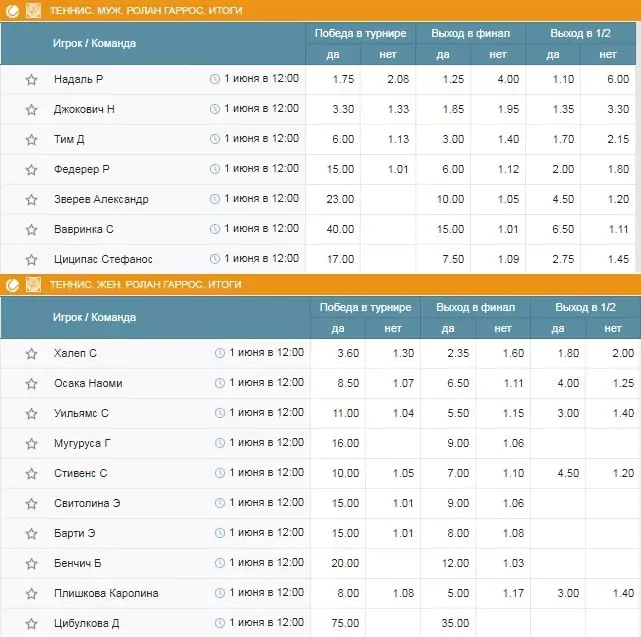The height and width of the screenshot is (637, 641).
Task: Bet on Надаль tournament win at 1.75
Action: 343,79
